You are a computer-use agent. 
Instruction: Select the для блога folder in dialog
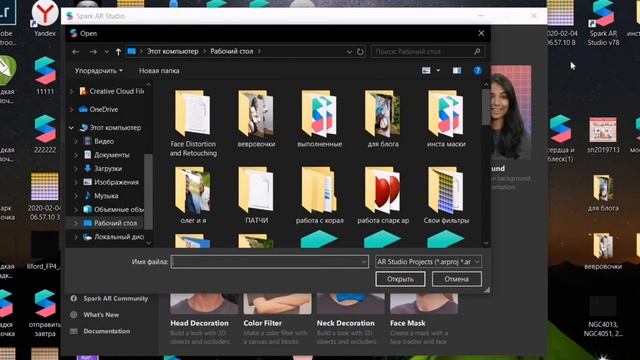tap(383, 119)
